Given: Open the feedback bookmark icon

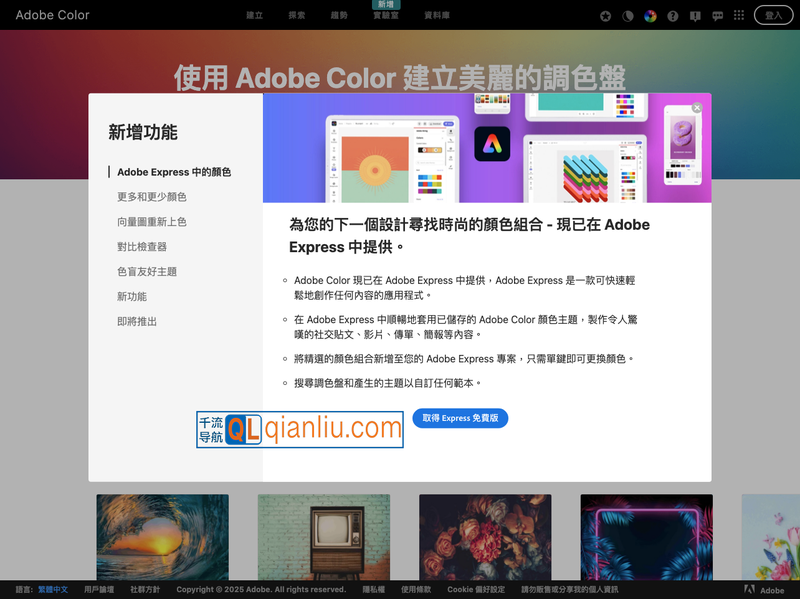Looking at the screenshot, I should click(x=696, y=16).
